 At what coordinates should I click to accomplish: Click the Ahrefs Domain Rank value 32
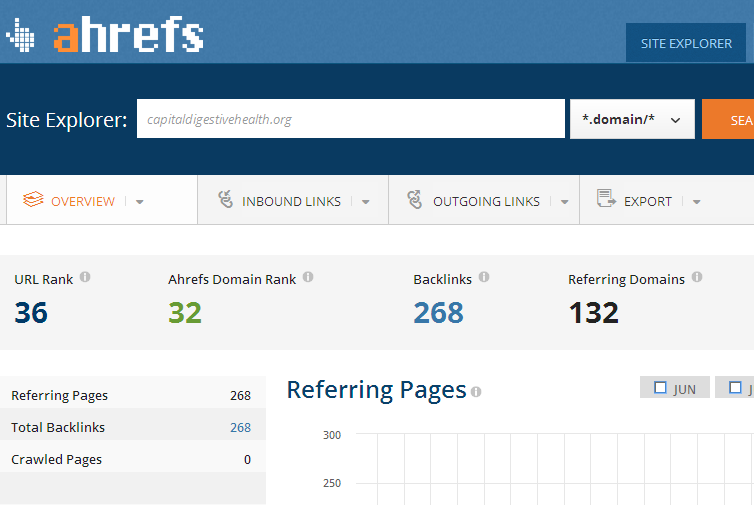click(185, 313)
